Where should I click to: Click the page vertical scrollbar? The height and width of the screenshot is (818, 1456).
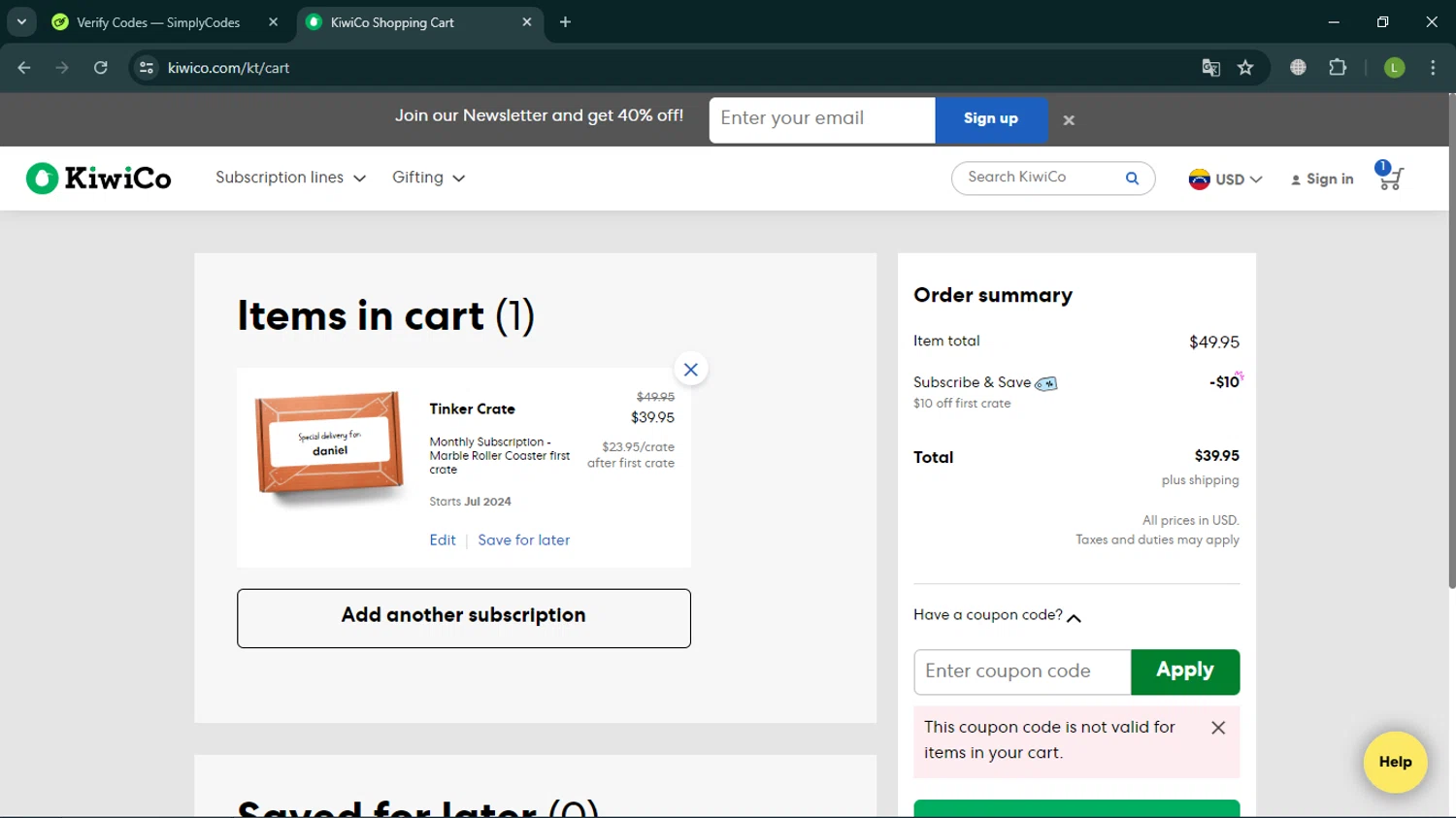point(1451,340)
